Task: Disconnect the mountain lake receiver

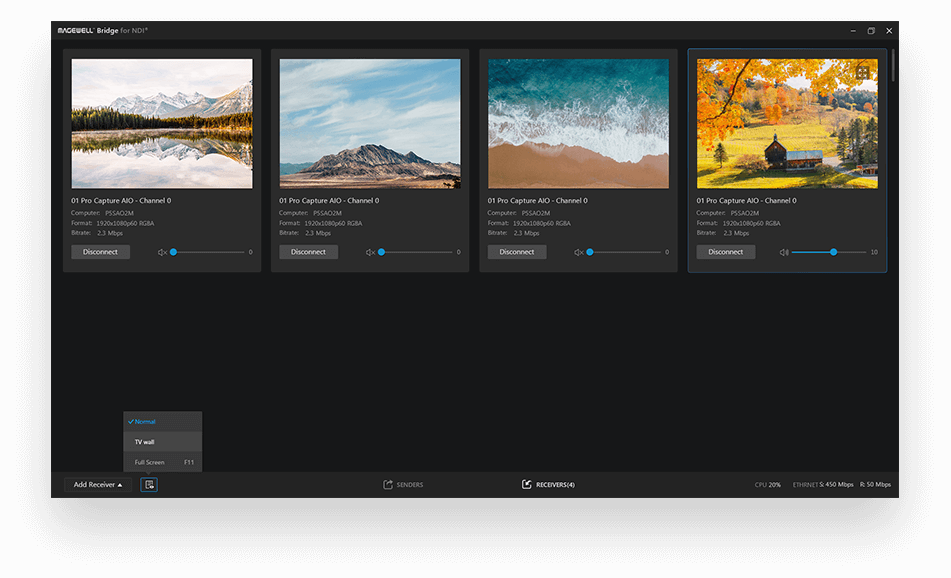Action: point(101,252)
